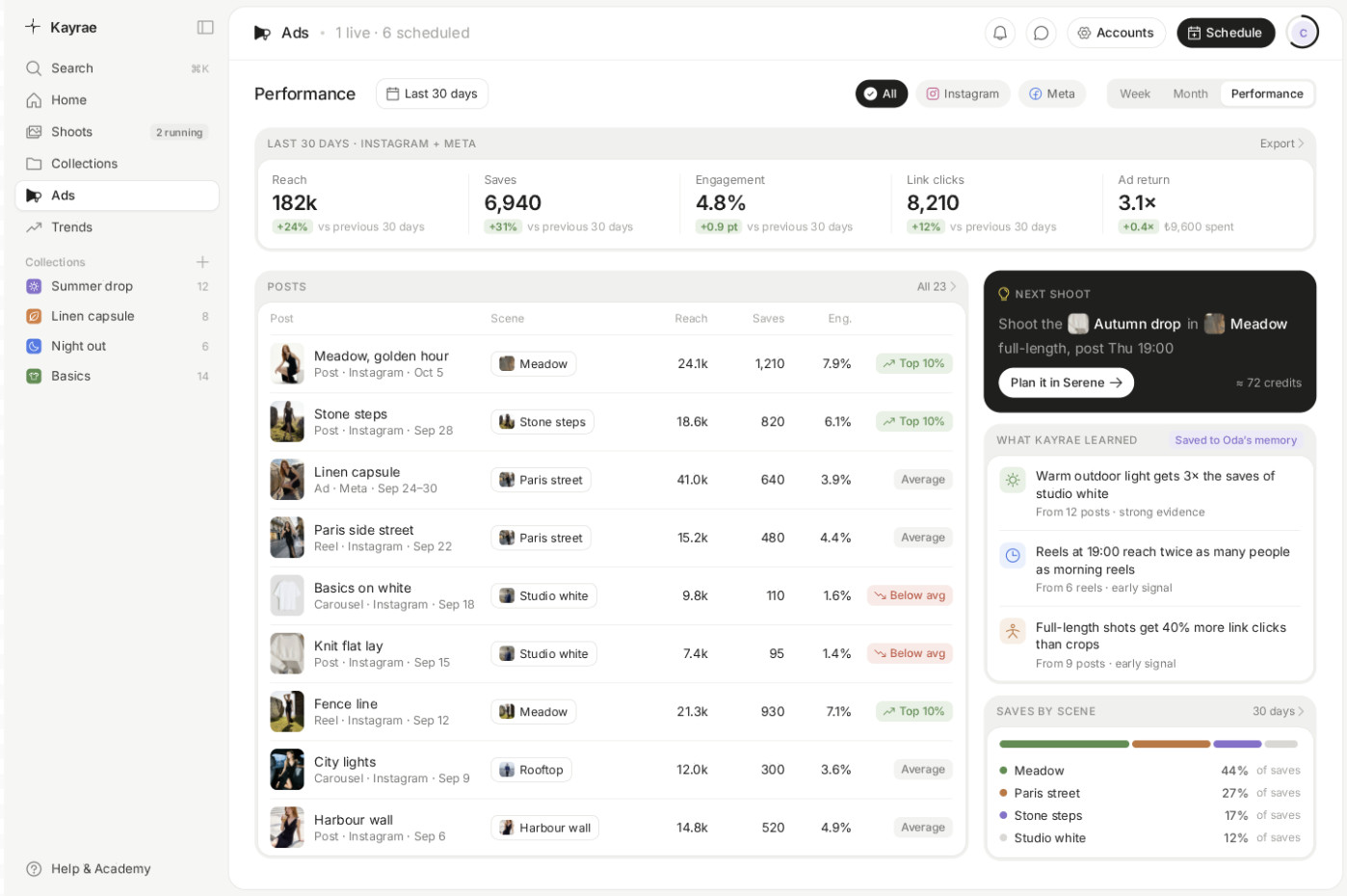
Task: Go to Trends in the sidebar
Action: [117, 227]
